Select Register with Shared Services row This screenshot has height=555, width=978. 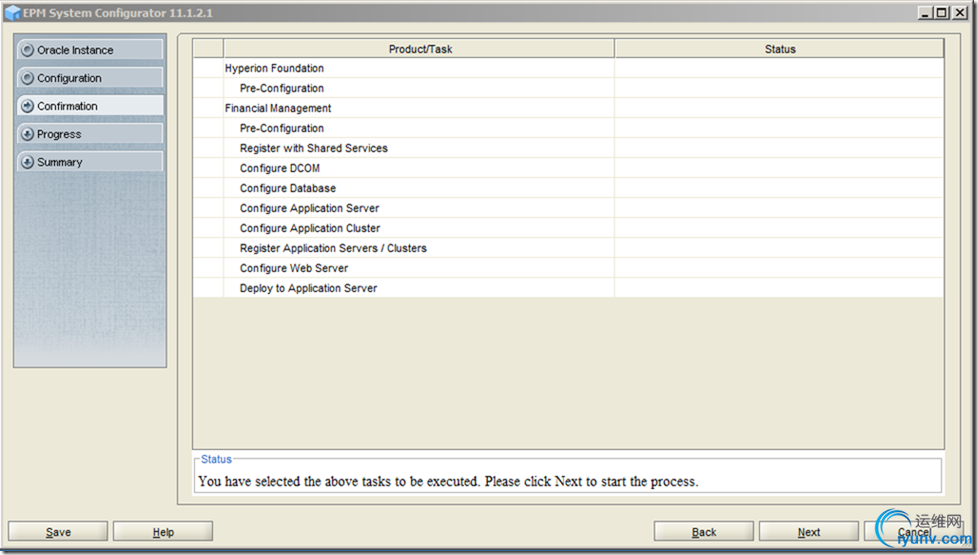coord(568,148)
